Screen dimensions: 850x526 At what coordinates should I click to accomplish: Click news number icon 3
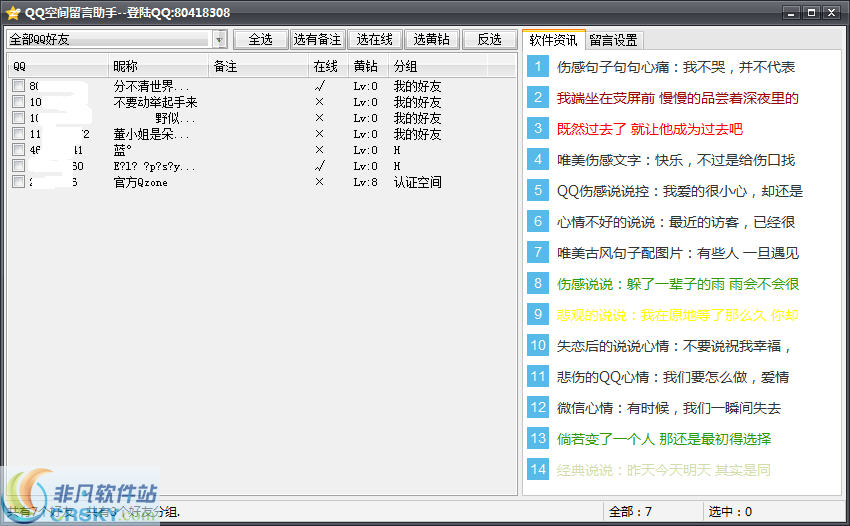(538, 129)
